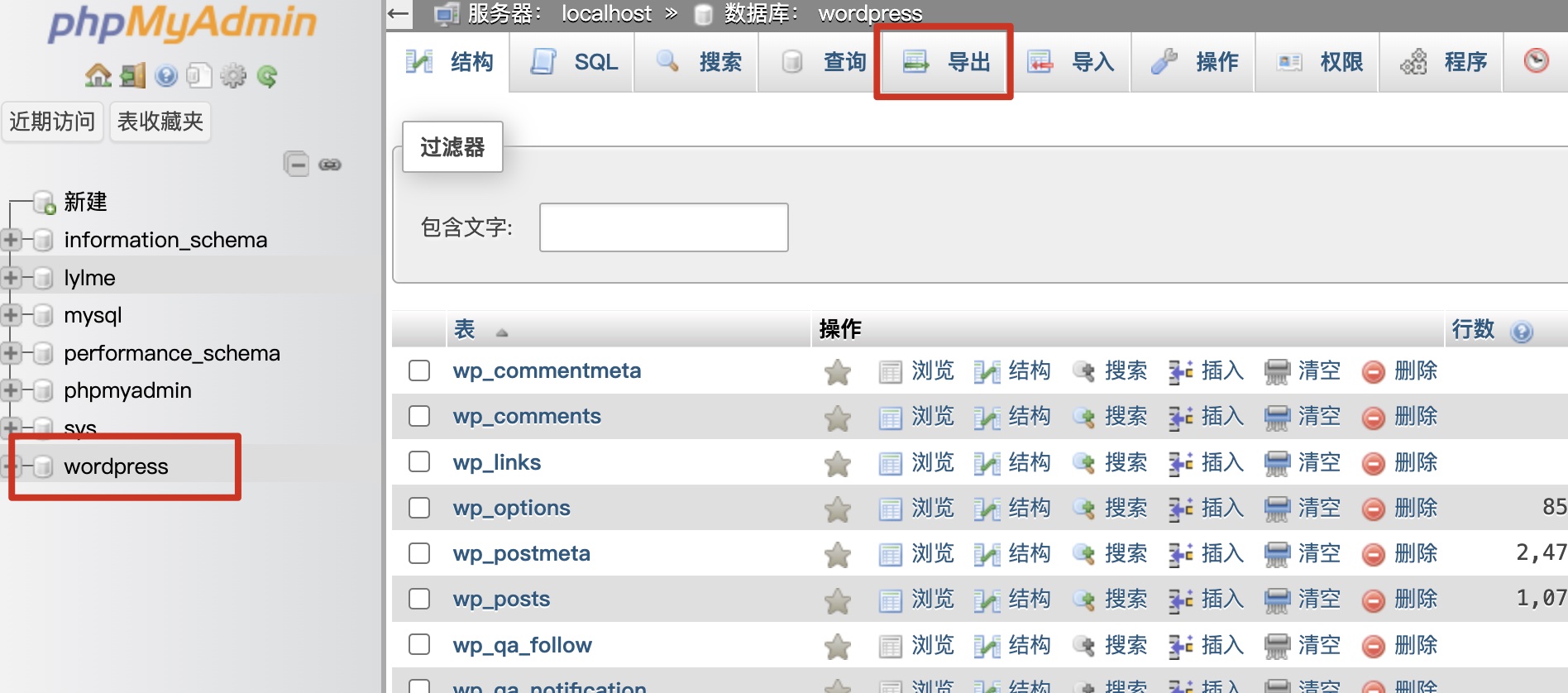Open the wp_commentmeta table link
1568x693 pixels.
pos(547,370)
